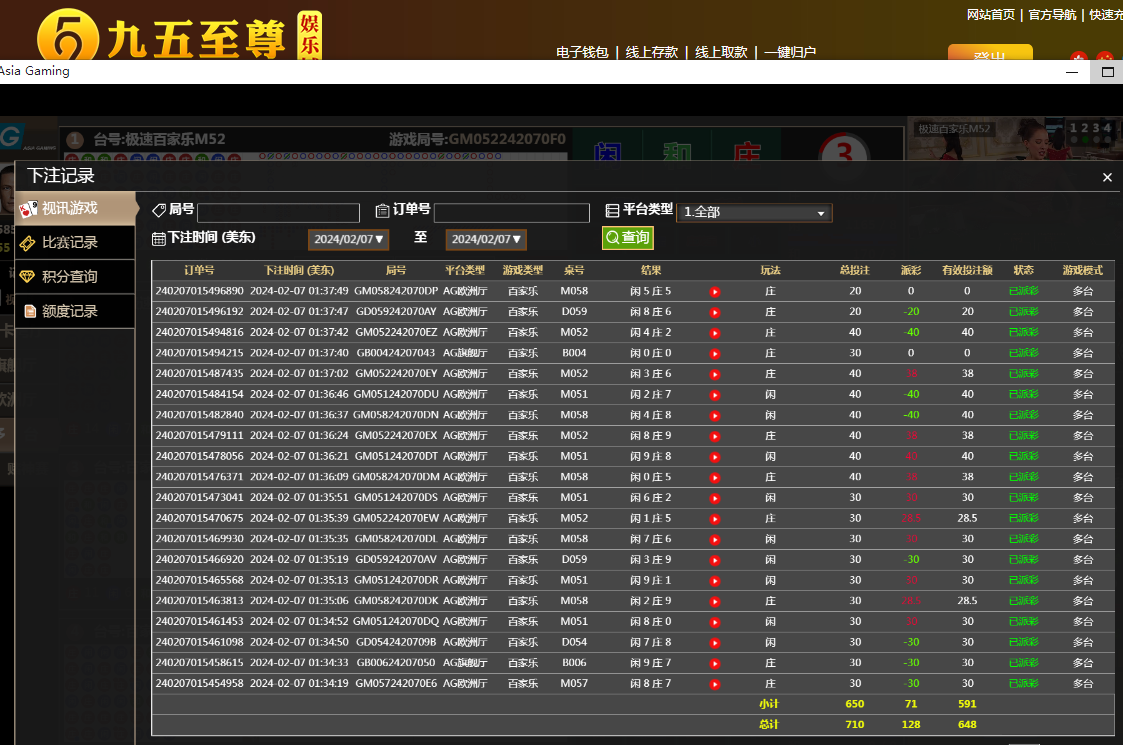Screen dimensions: 1123x745
Task: Expand the end date picker after 至
Action: 486,240
